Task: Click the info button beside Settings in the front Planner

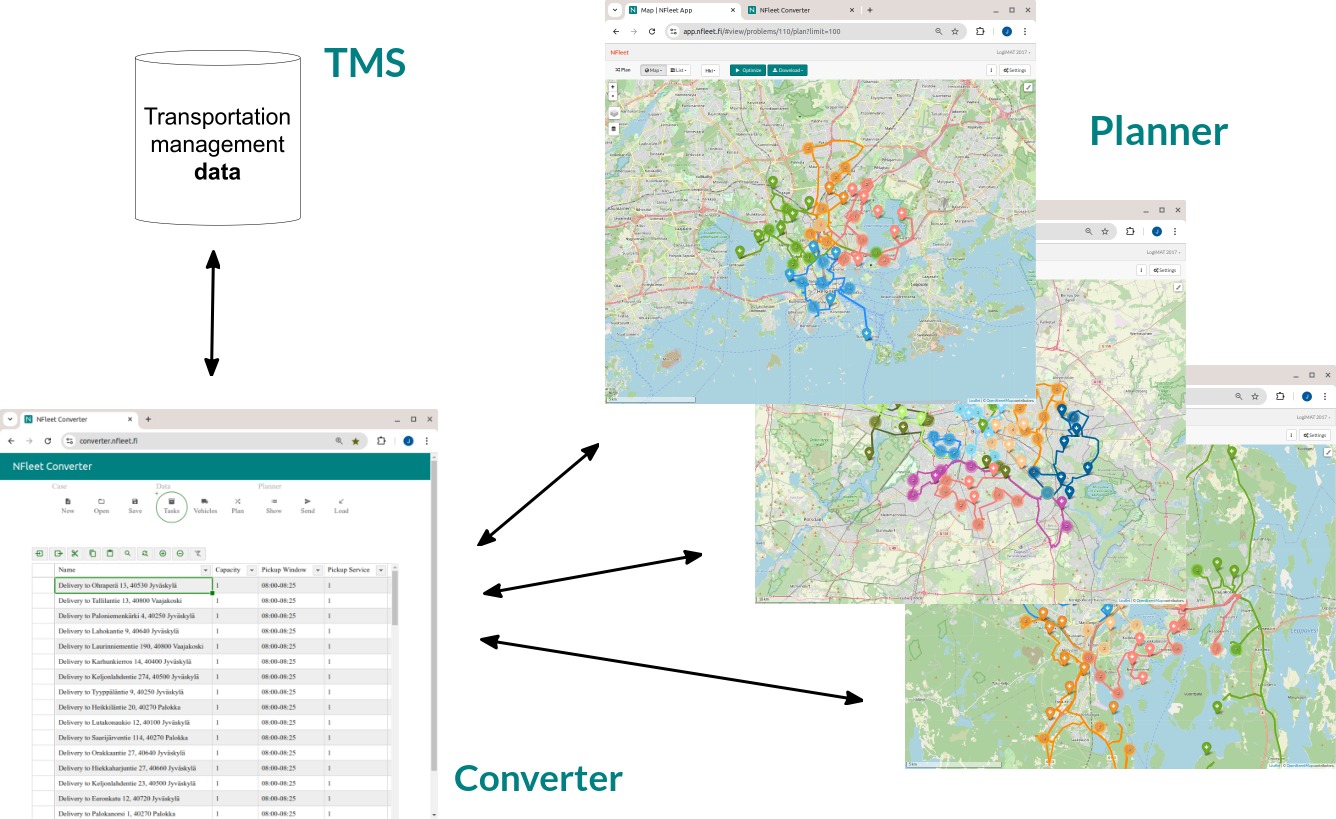Action: 991,70
